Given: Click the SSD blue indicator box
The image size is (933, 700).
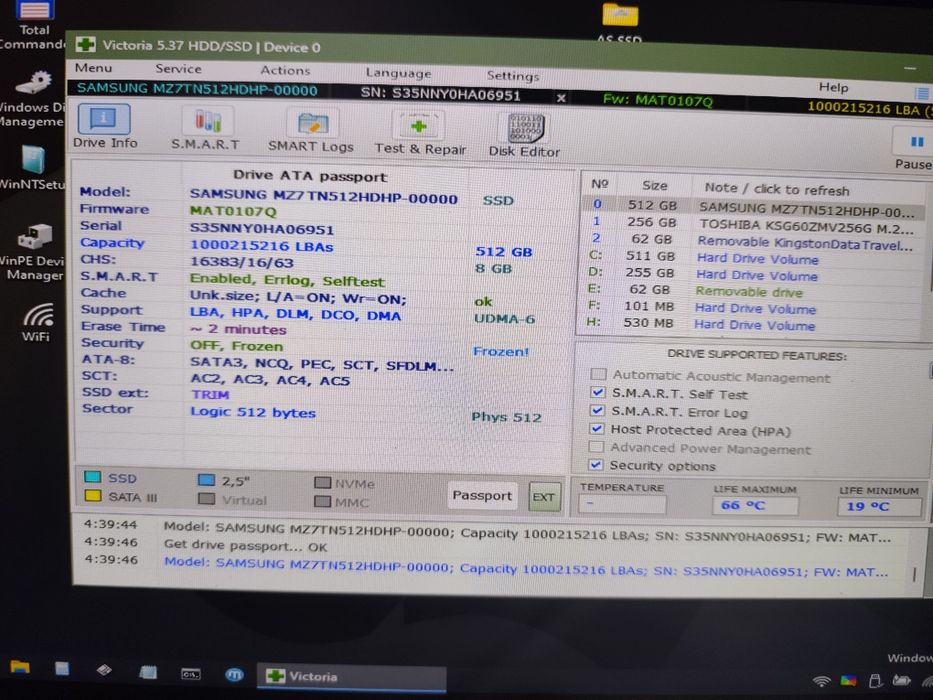Looking at the screenshot, I should (x=92, y=477).
